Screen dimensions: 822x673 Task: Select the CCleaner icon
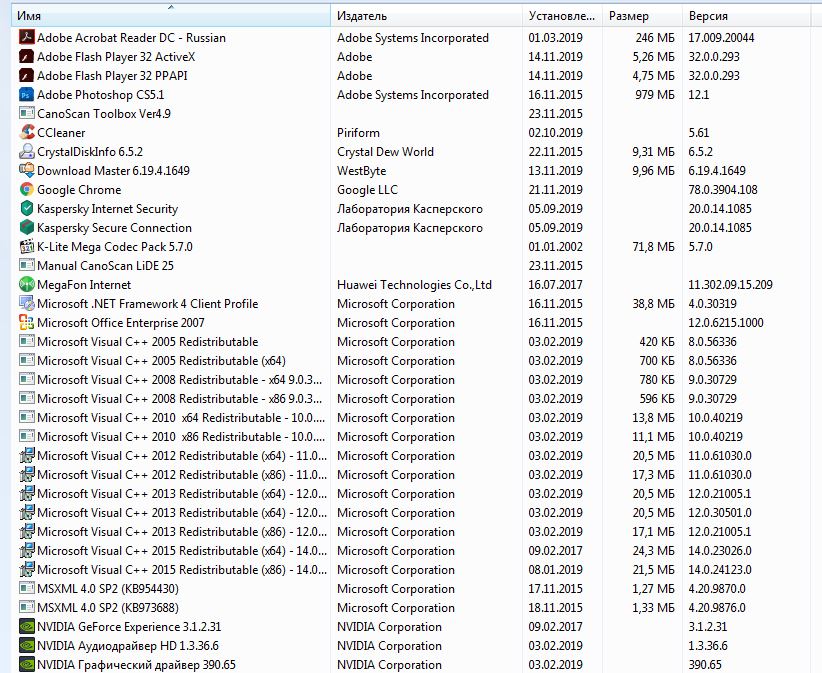click(x=26, y=132)
